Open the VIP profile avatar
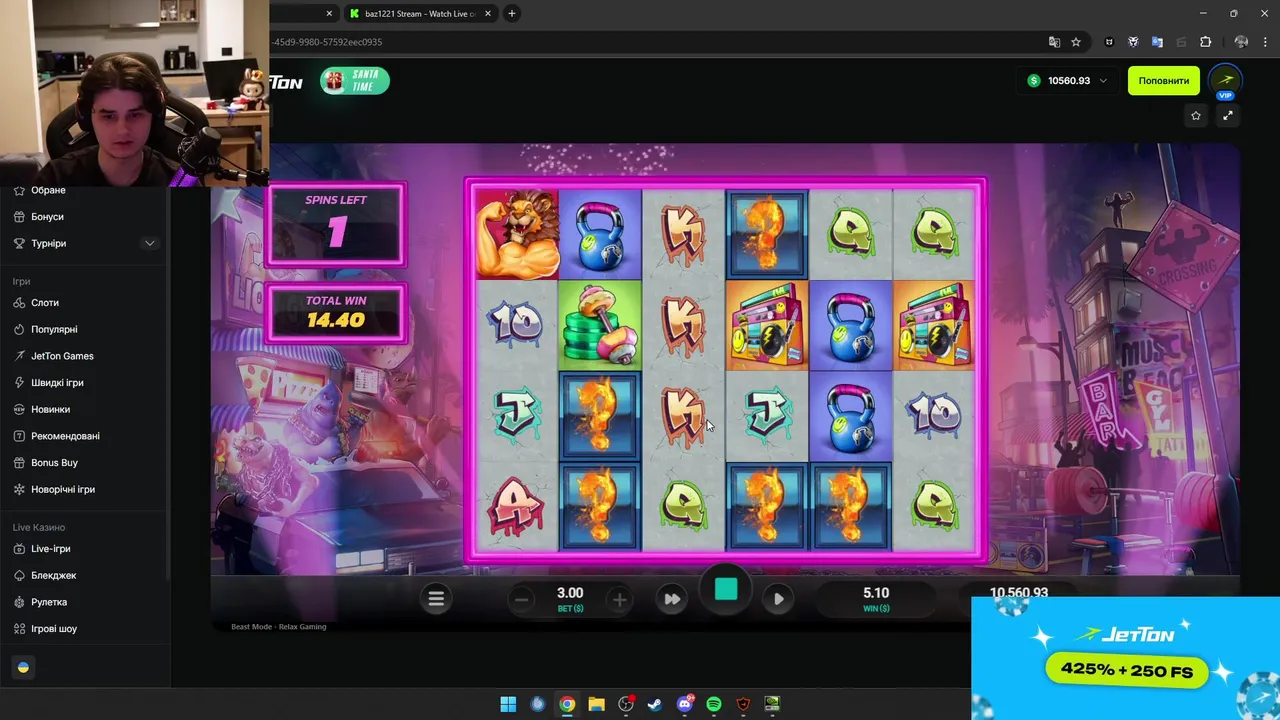The width and height of the screenshot is (1280, 720). click(x=1226, y=81)
